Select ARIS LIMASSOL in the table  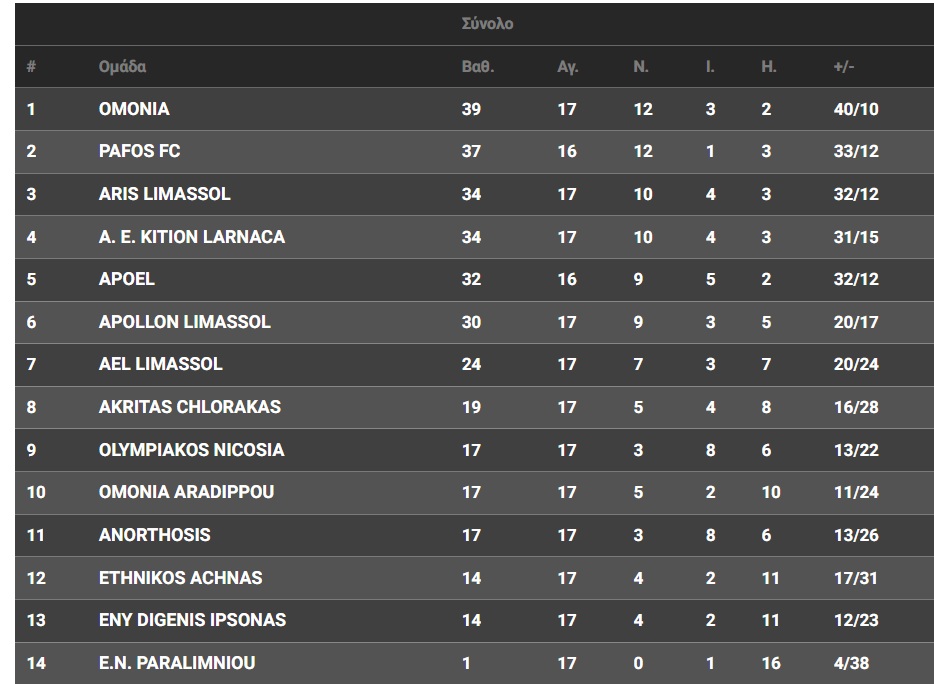pyautogui.click(x=164, y=194)
